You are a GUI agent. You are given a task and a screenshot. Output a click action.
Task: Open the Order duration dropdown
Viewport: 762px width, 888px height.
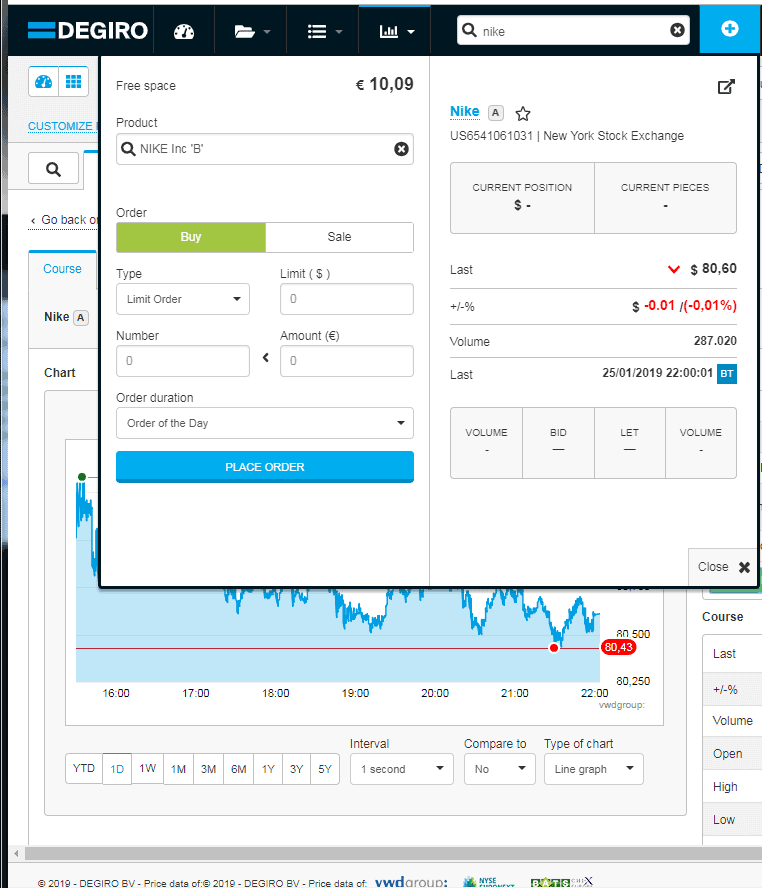(x=264, y=423)
